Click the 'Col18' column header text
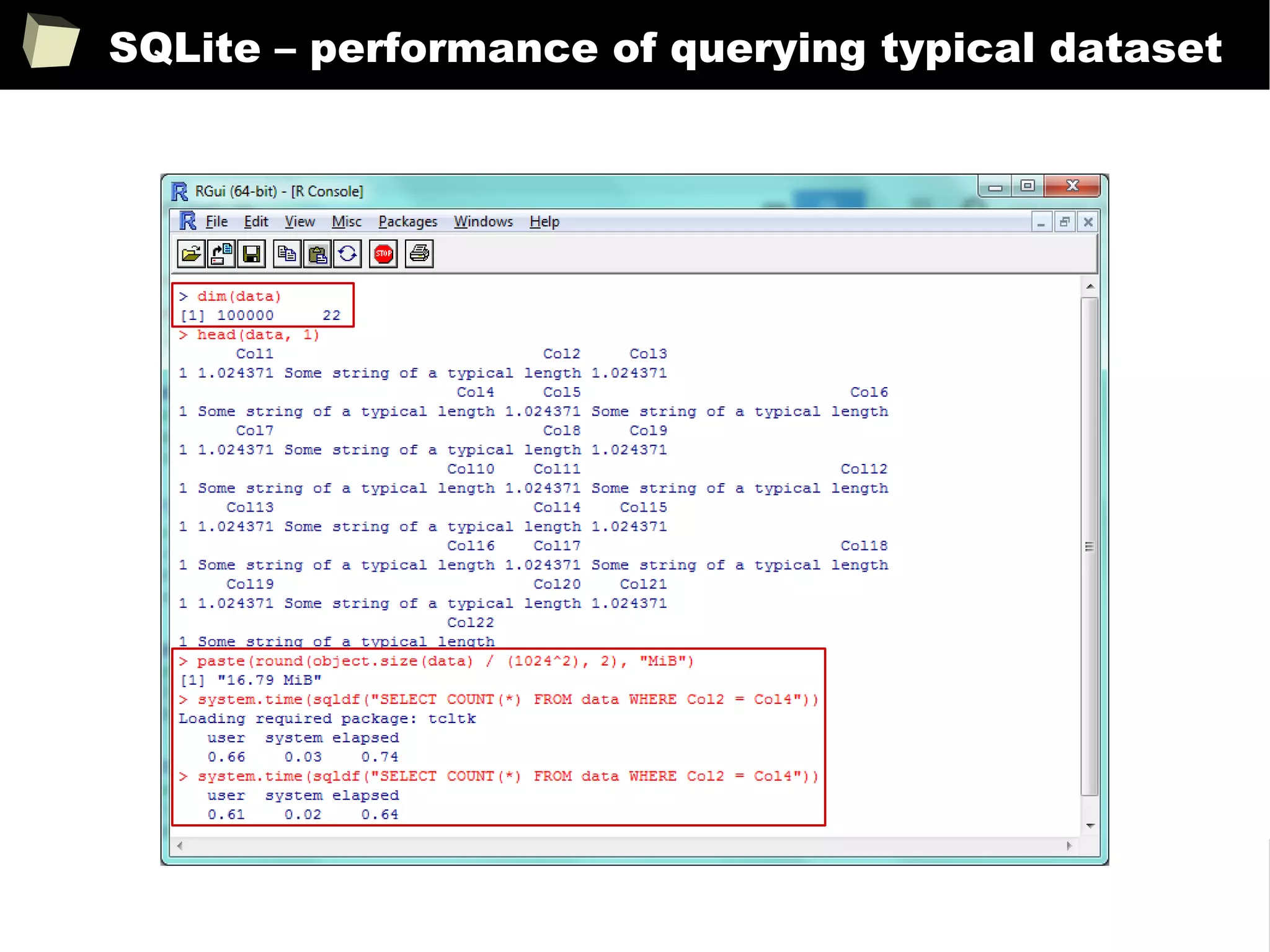 [864, 546]
